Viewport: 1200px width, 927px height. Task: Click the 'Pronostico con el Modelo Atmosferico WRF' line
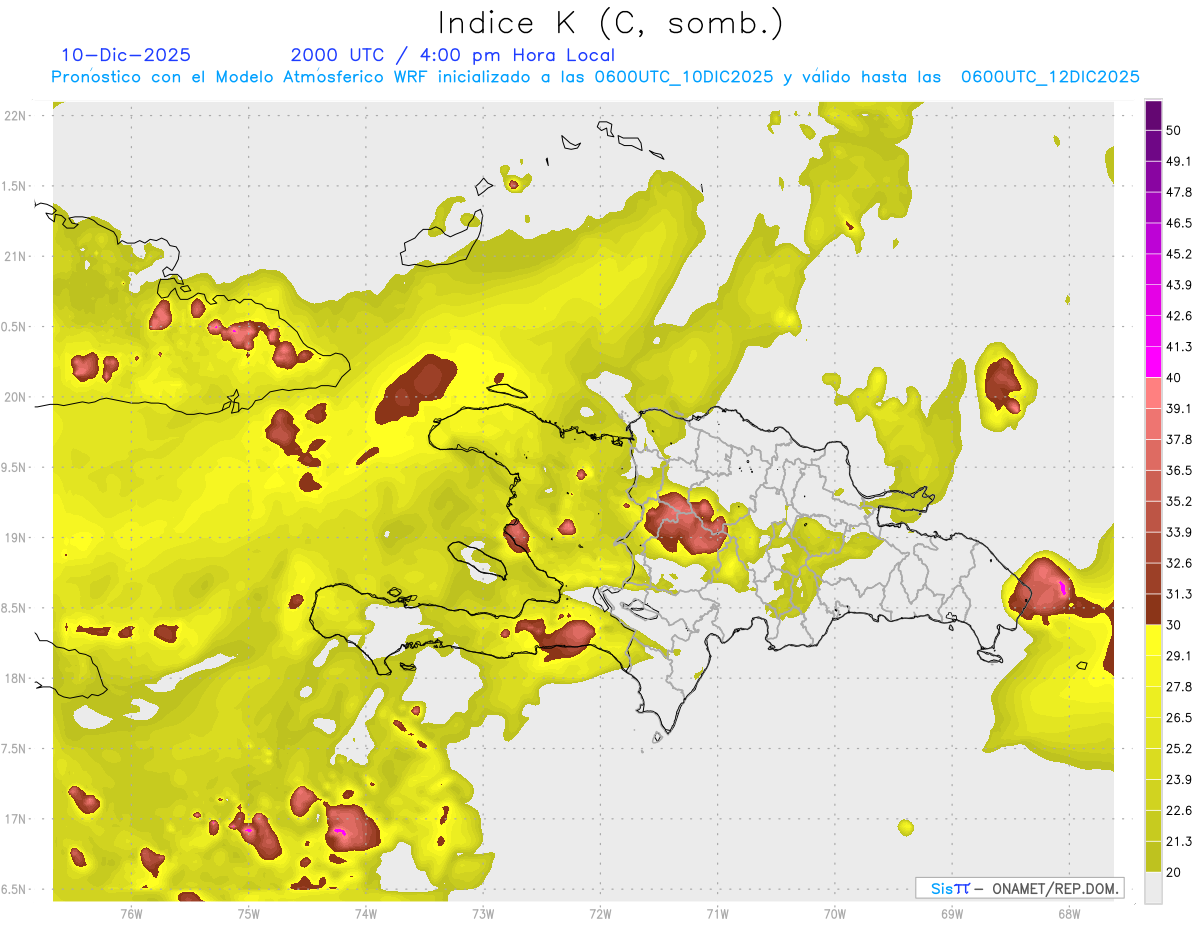tap(595, 77)
